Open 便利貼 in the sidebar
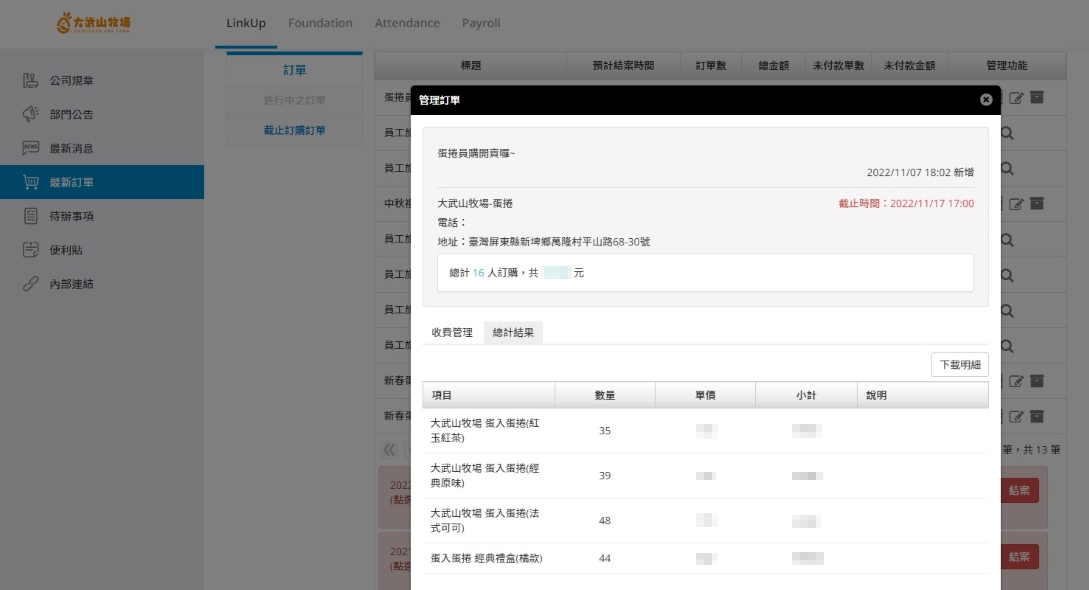This screenshot has height=590, width=1089. click(102, 250)
